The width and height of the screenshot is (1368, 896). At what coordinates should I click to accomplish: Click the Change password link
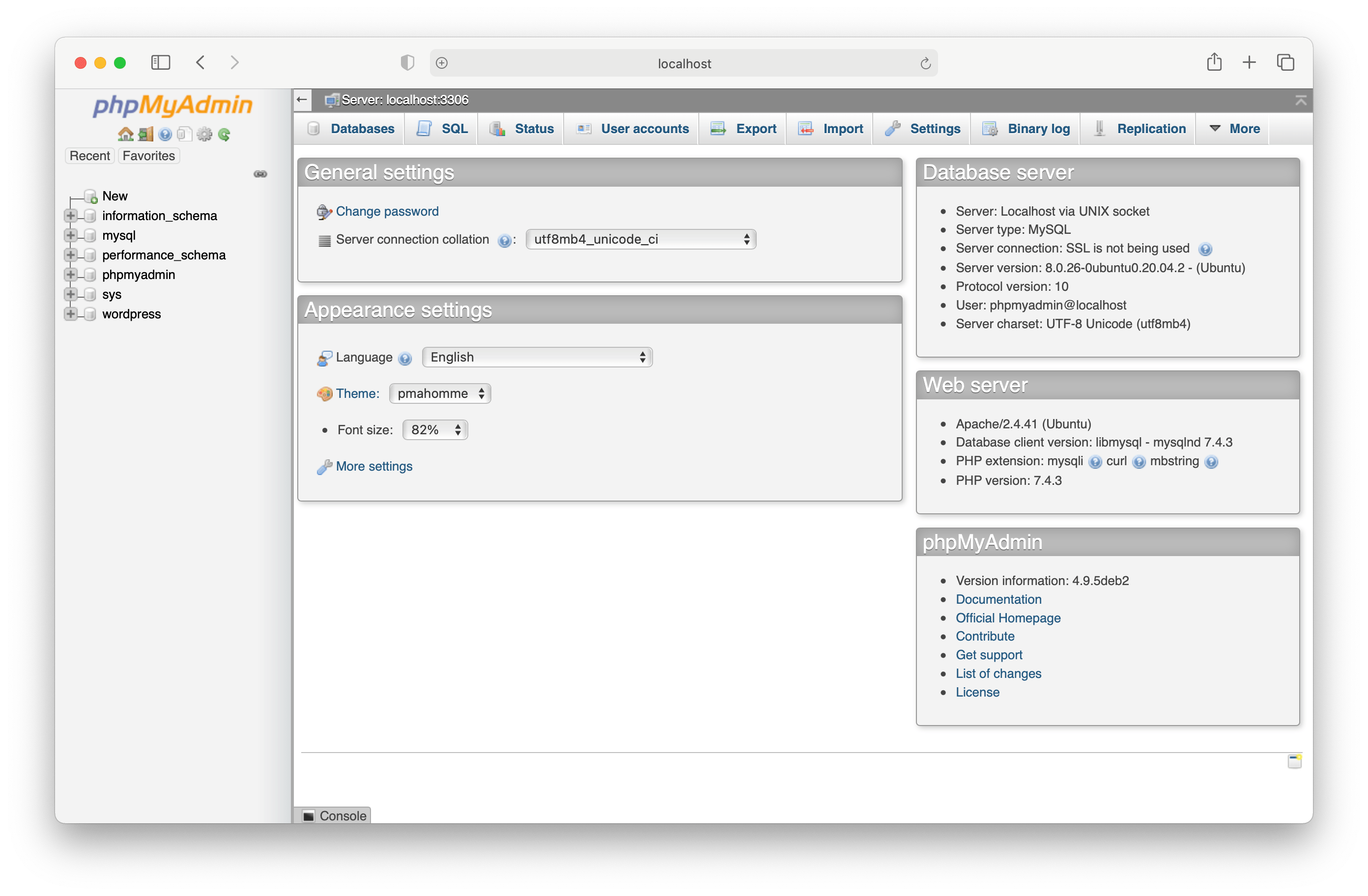[386, 210]
